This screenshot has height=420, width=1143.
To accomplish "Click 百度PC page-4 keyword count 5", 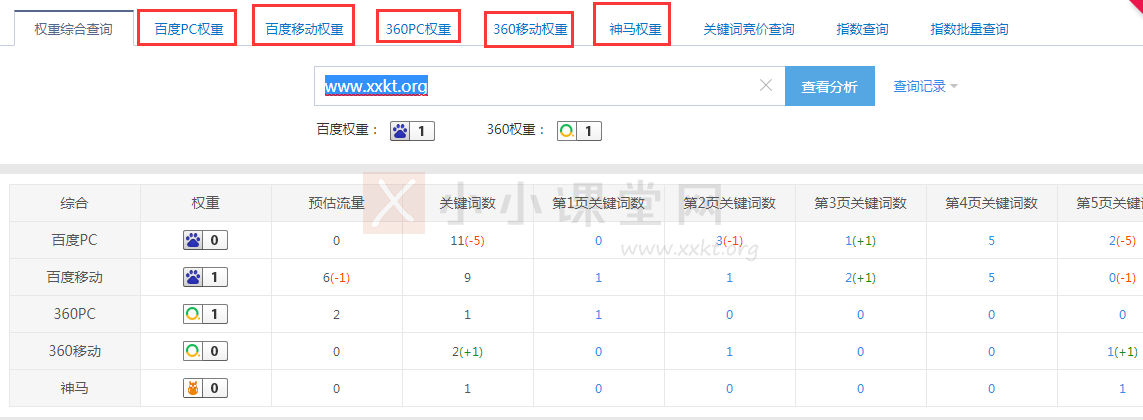I will pos(991,241).
